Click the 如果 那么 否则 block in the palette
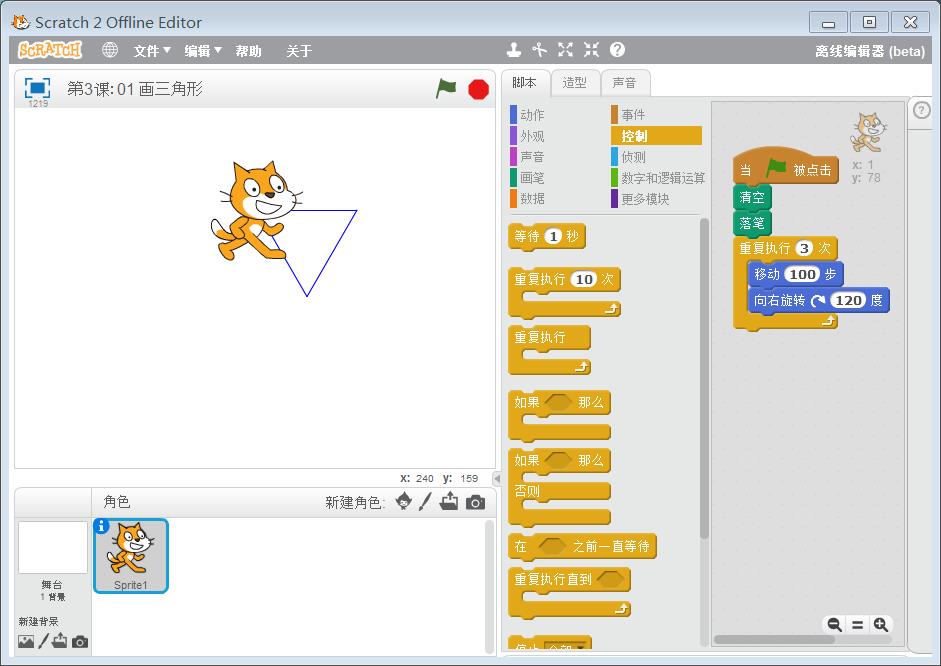The image size is (941, 666). tap(559, 487)
